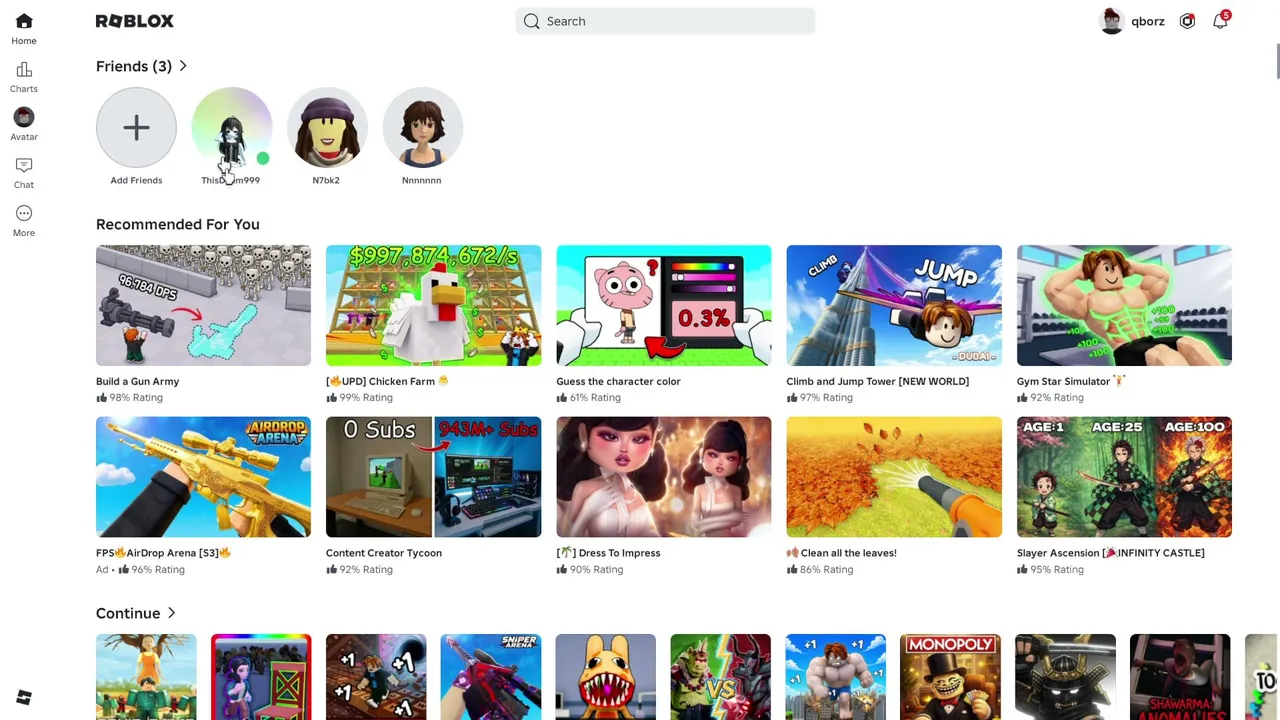Open the Continue heading
Screen dimensions: 1280x720
[x=128, y=613]
